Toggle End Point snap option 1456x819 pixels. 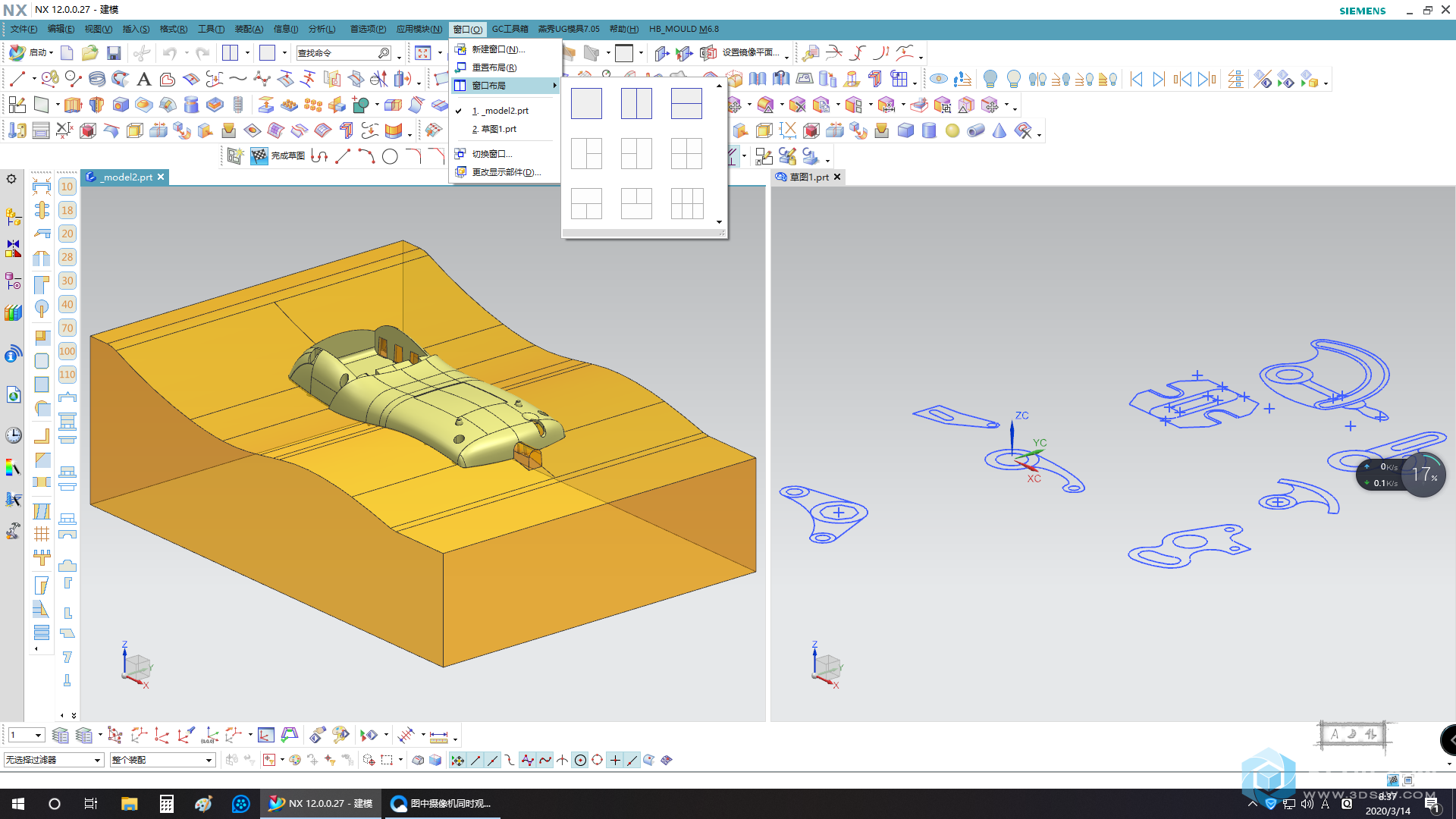[x=475, y=760]
